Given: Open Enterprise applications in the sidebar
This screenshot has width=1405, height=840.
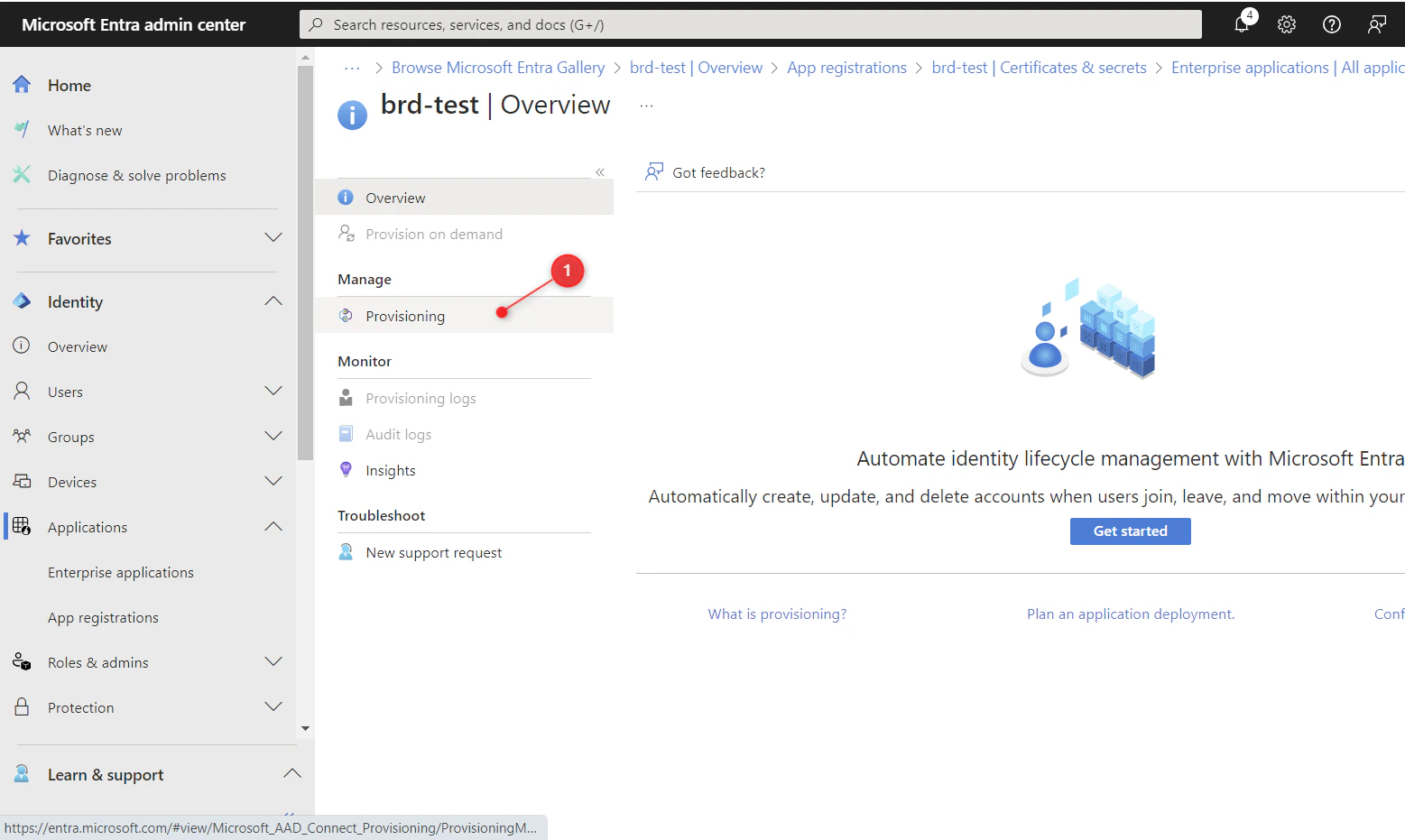Looking at the screenshot, I should (x=121, y=572).
